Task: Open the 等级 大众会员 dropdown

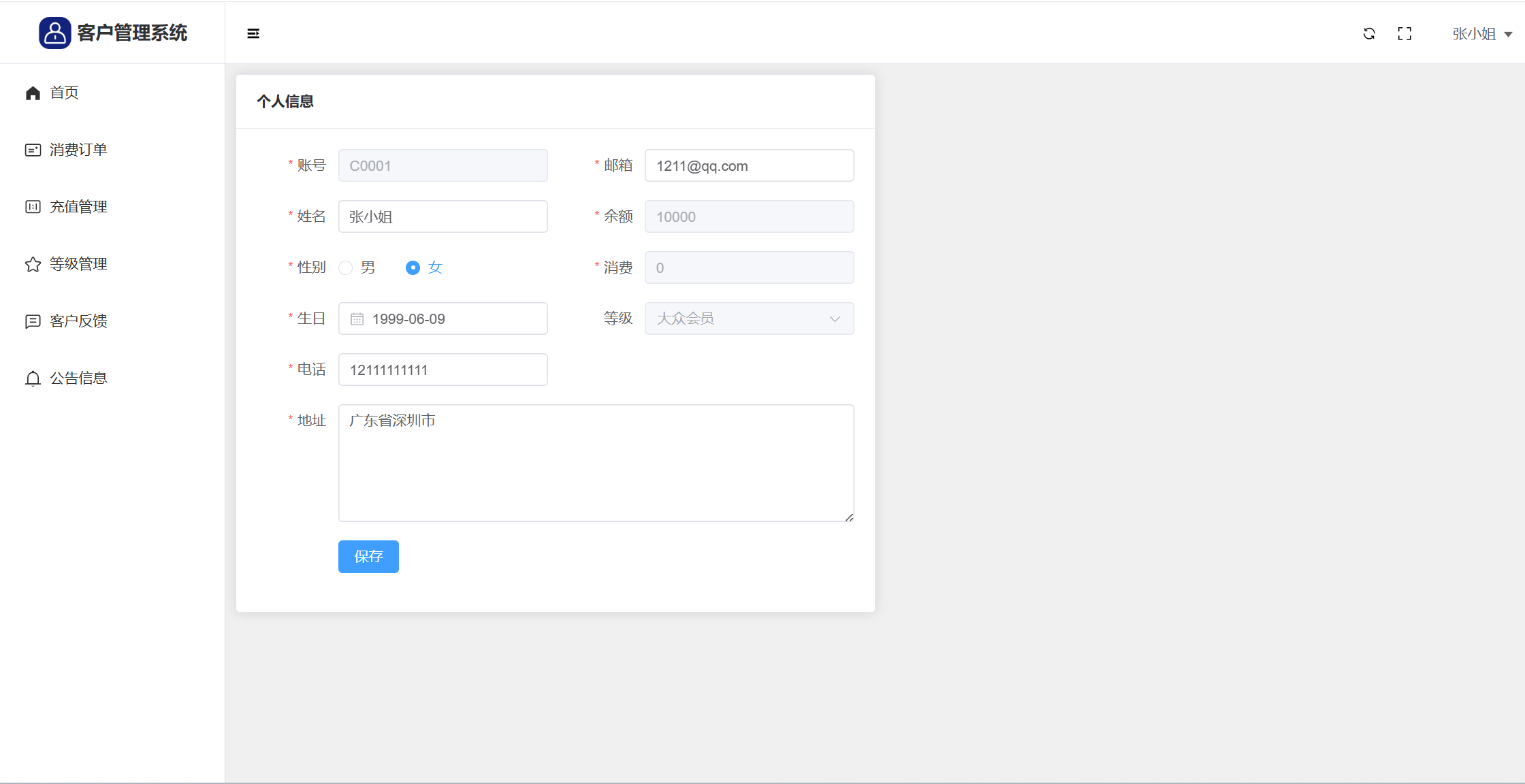Action: point(749,318)
